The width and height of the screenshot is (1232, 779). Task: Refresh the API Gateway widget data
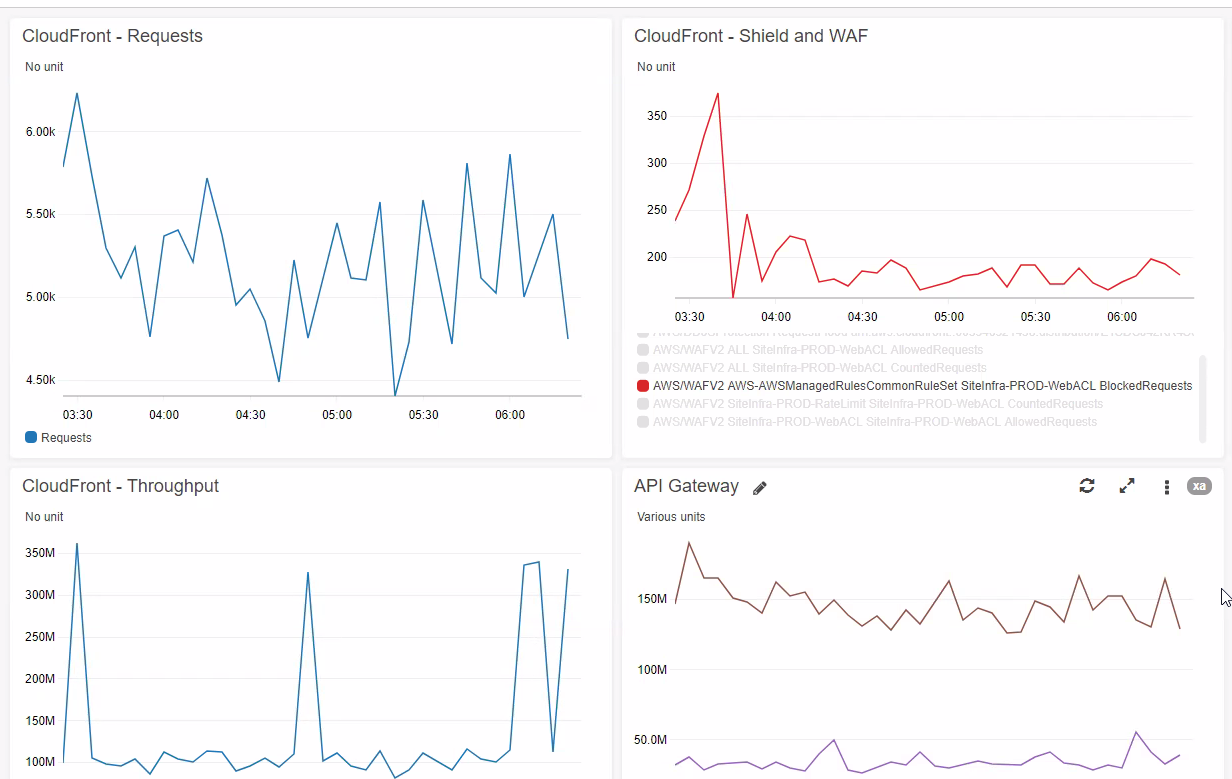coord(1087,486)
